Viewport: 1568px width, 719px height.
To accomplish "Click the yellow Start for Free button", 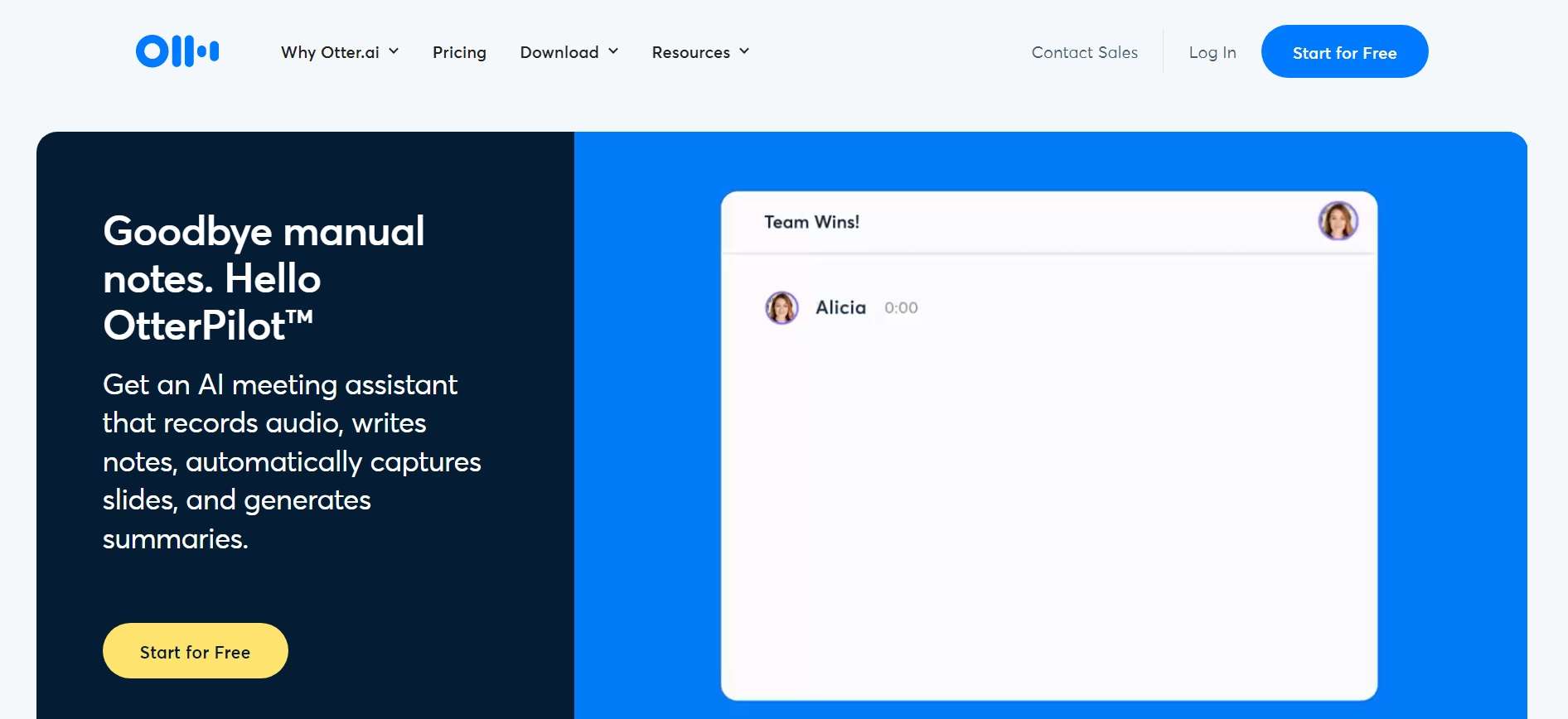I will [x=196, y=651].
